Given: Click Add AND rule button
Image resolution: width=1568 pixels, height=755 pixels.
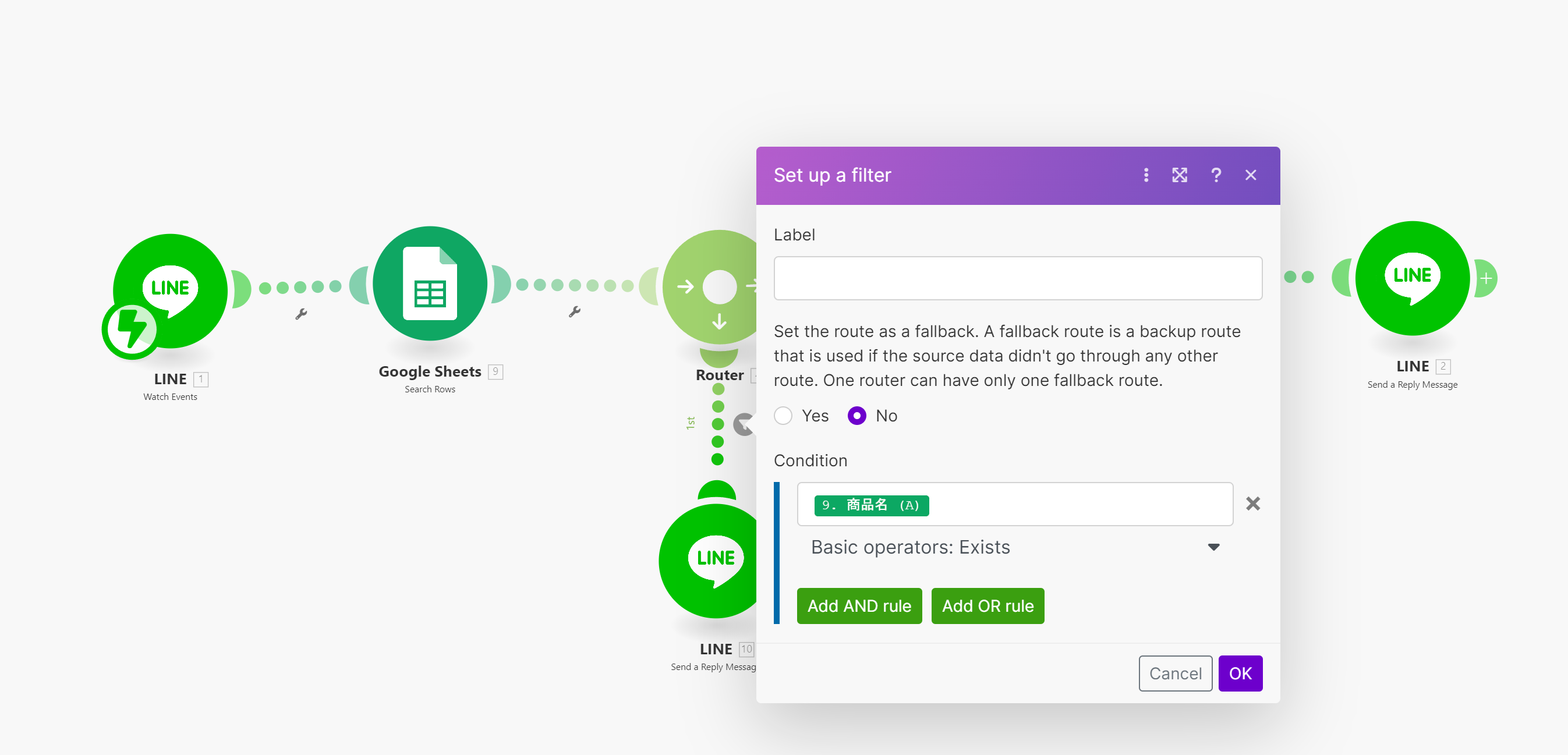Looking at the screenshot, I should pyautogui.click(x=859, y=605).
